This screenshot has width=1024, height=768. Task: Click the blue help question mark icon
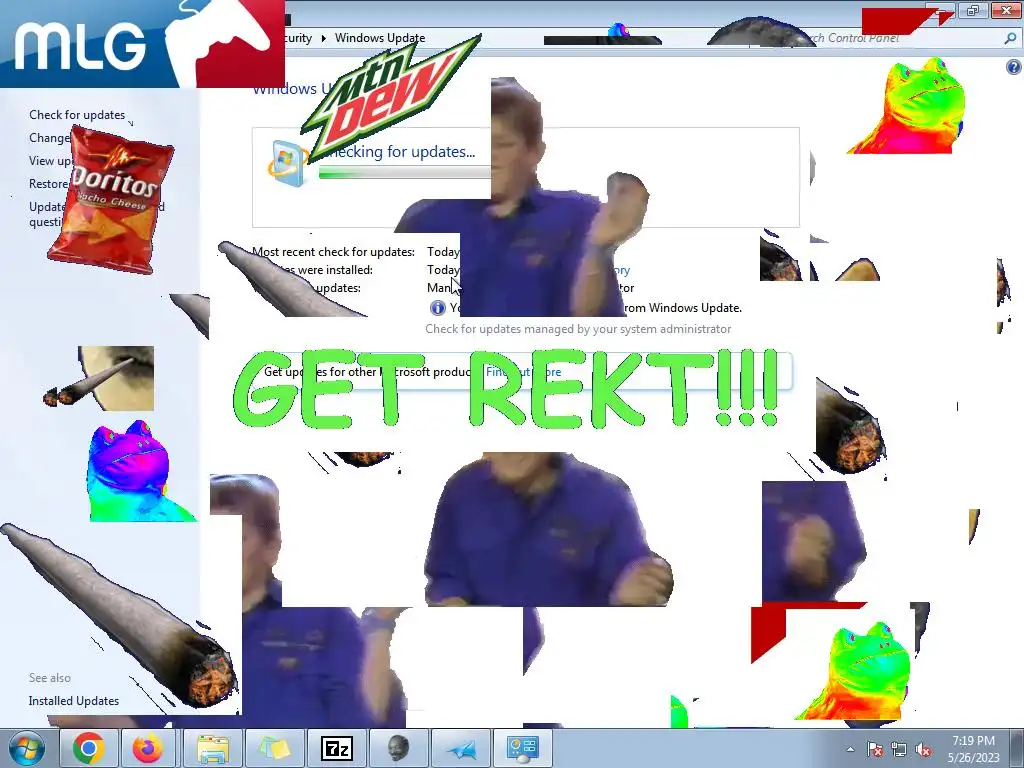(x=1013, y=67)
